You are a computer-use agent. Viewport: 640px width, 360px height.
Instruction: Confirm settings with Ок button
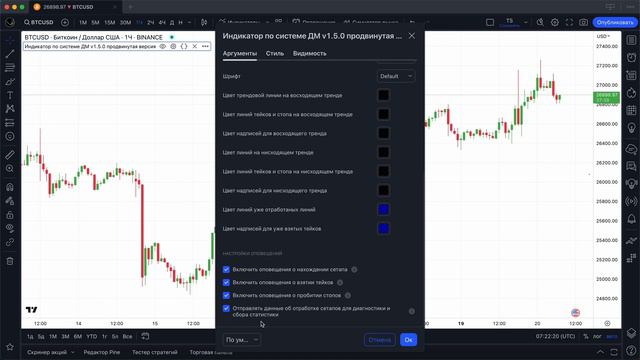(x=408, y=340)
